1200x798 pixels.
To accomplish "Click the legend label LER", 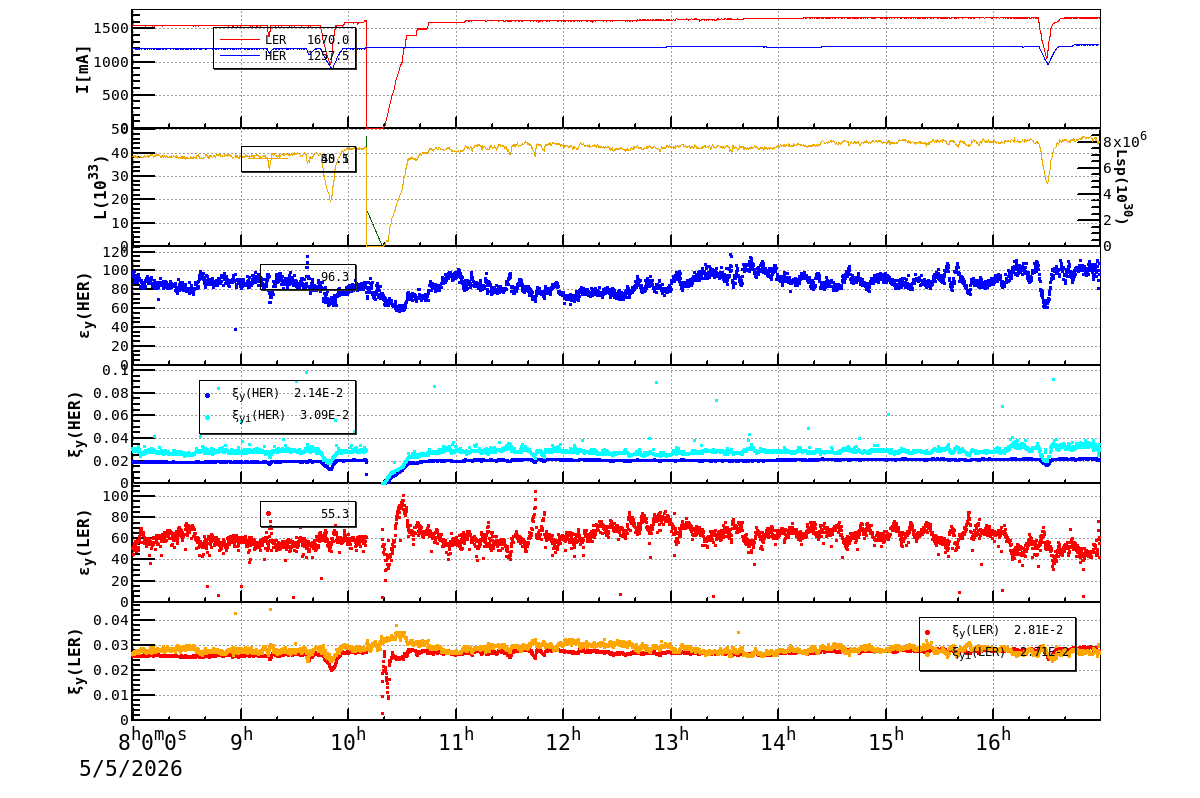I will pyautogui.click(x=275, y=40).
